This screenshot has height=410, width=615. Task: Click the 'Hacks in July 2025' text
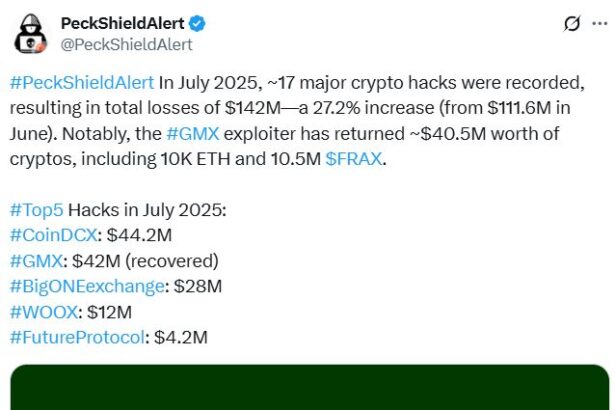point(147,209)
